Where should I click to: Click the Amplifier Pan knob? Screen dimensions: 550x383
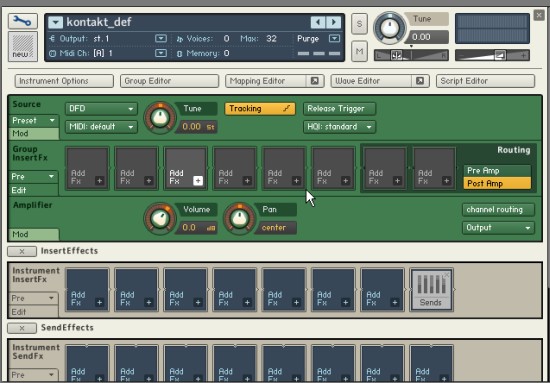[x=240, y=219]
